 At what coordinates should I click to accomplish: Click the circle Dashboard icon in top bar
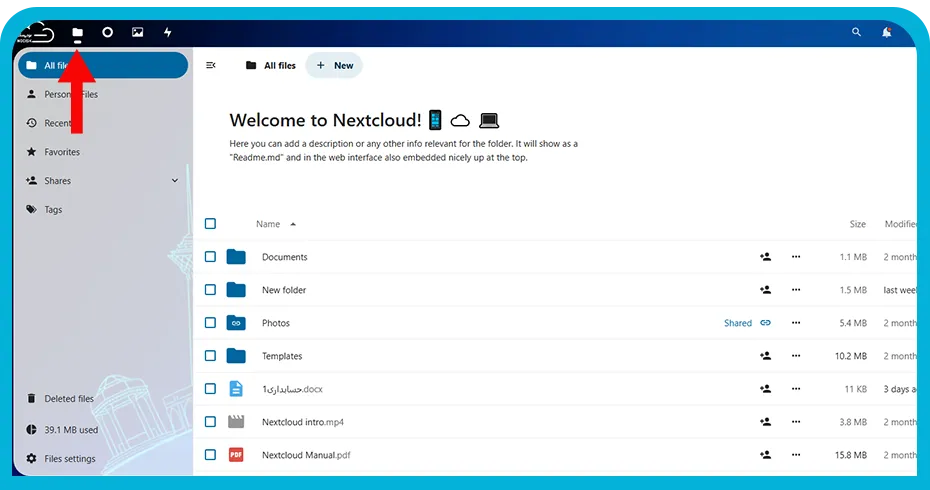pos(107,32)
